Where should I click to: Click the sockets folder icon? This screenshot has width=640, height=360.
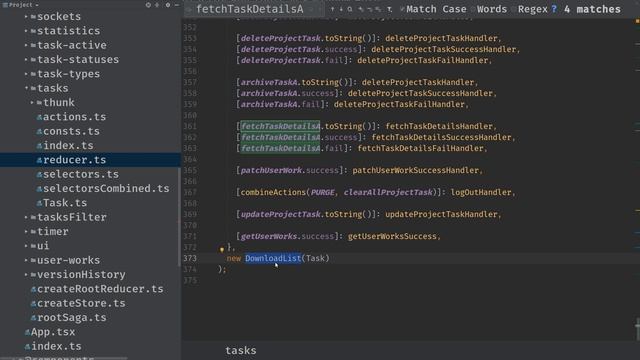33,17
